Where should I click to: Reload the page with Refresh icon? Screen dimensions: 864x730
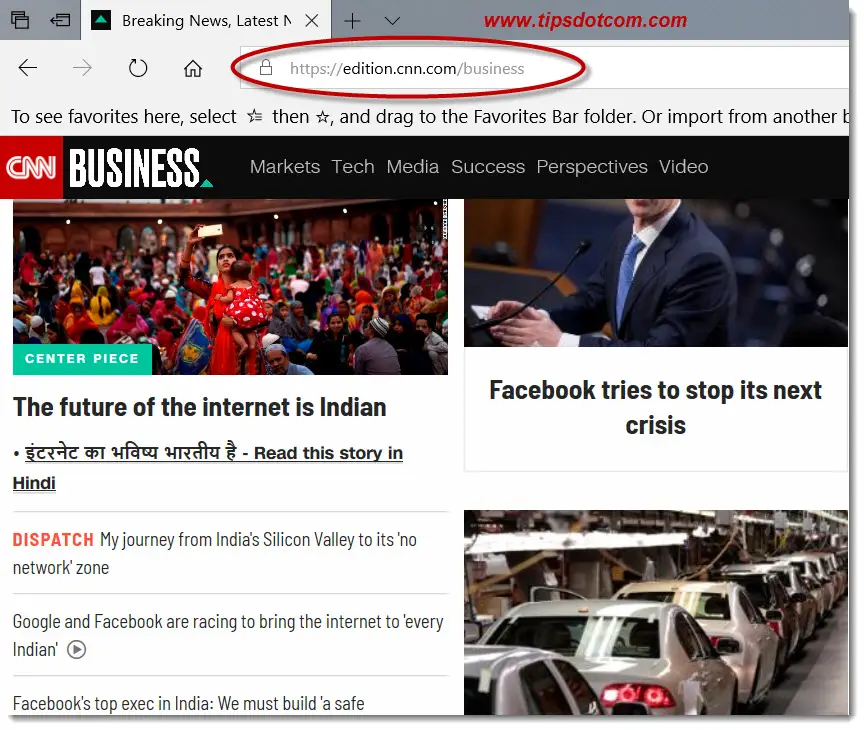[138, 68]
